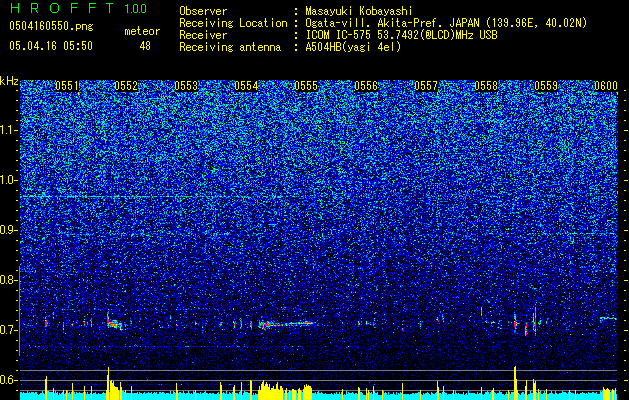Image resolution: width=629 pixels, height=400 pixels.
Task: Click the HROFFT 1.0.0 title text
Action: tap(78, 8)
